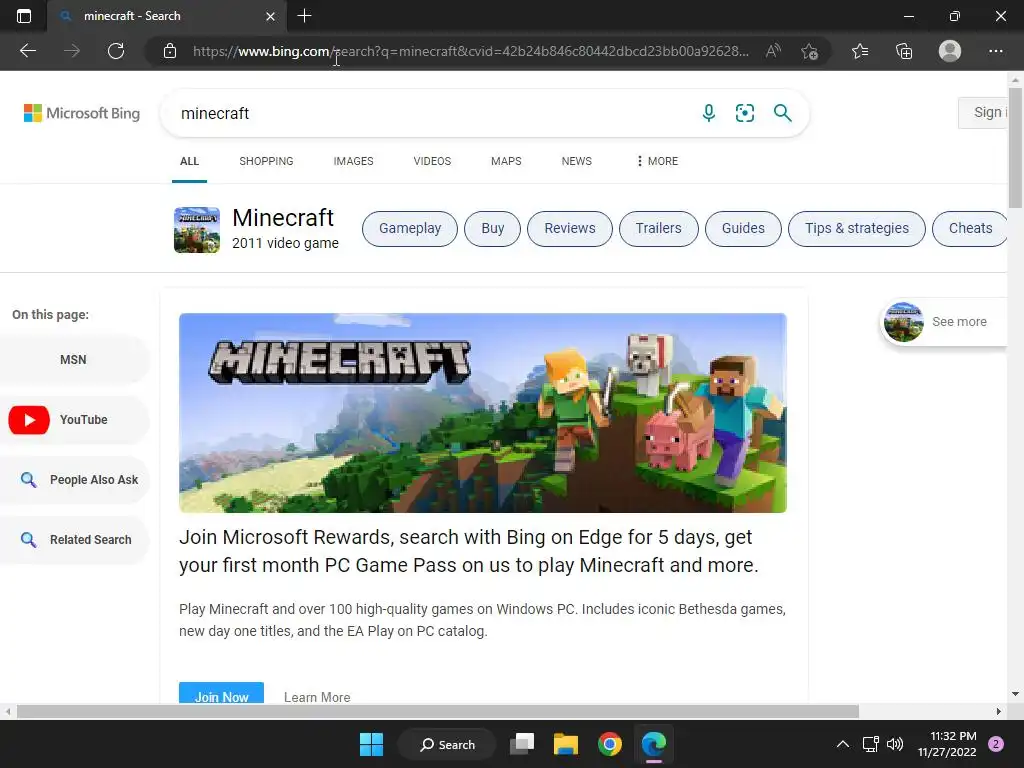The image size is (1024, 768).
Task: Switch to SHOPPING tab
Action: point(266,161)
